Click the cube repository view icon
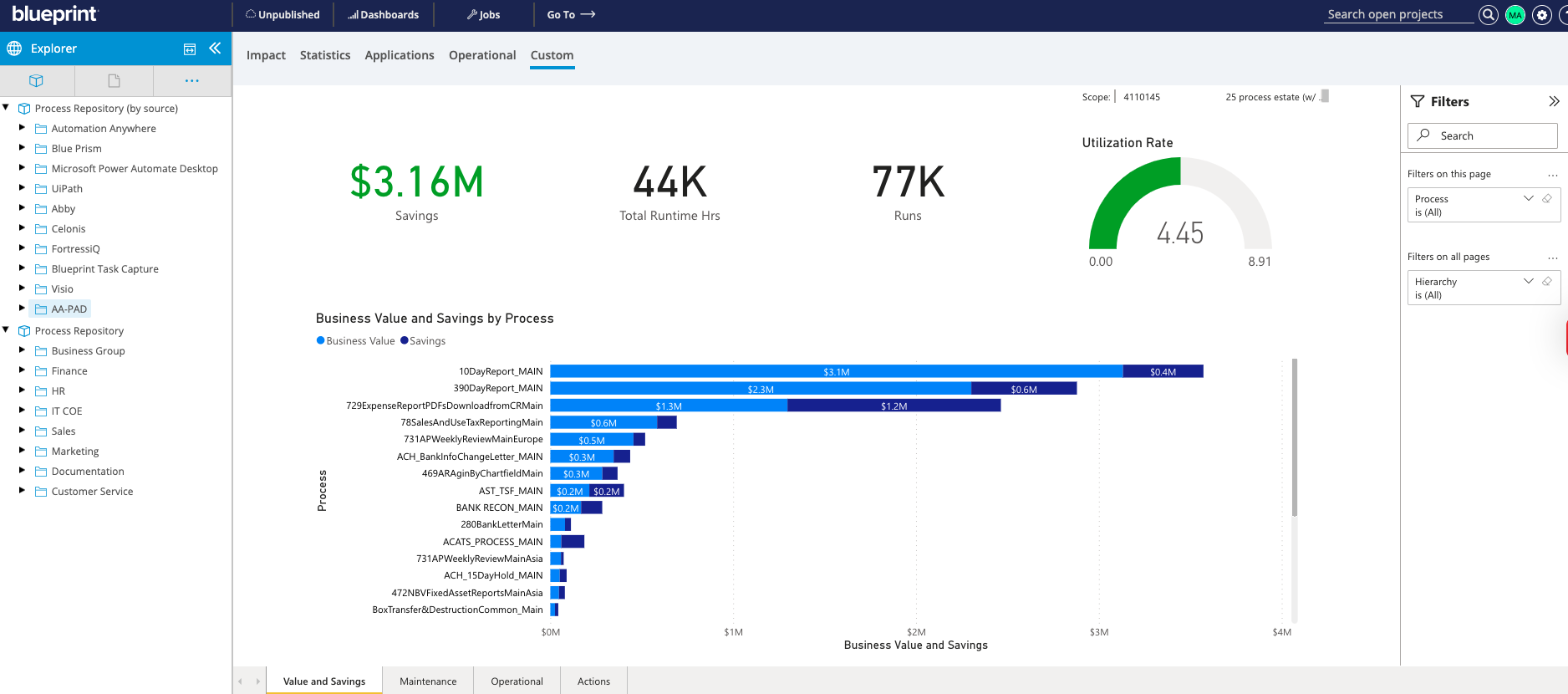Viewport: 1568px width, 694px height. tap(36, 81)
